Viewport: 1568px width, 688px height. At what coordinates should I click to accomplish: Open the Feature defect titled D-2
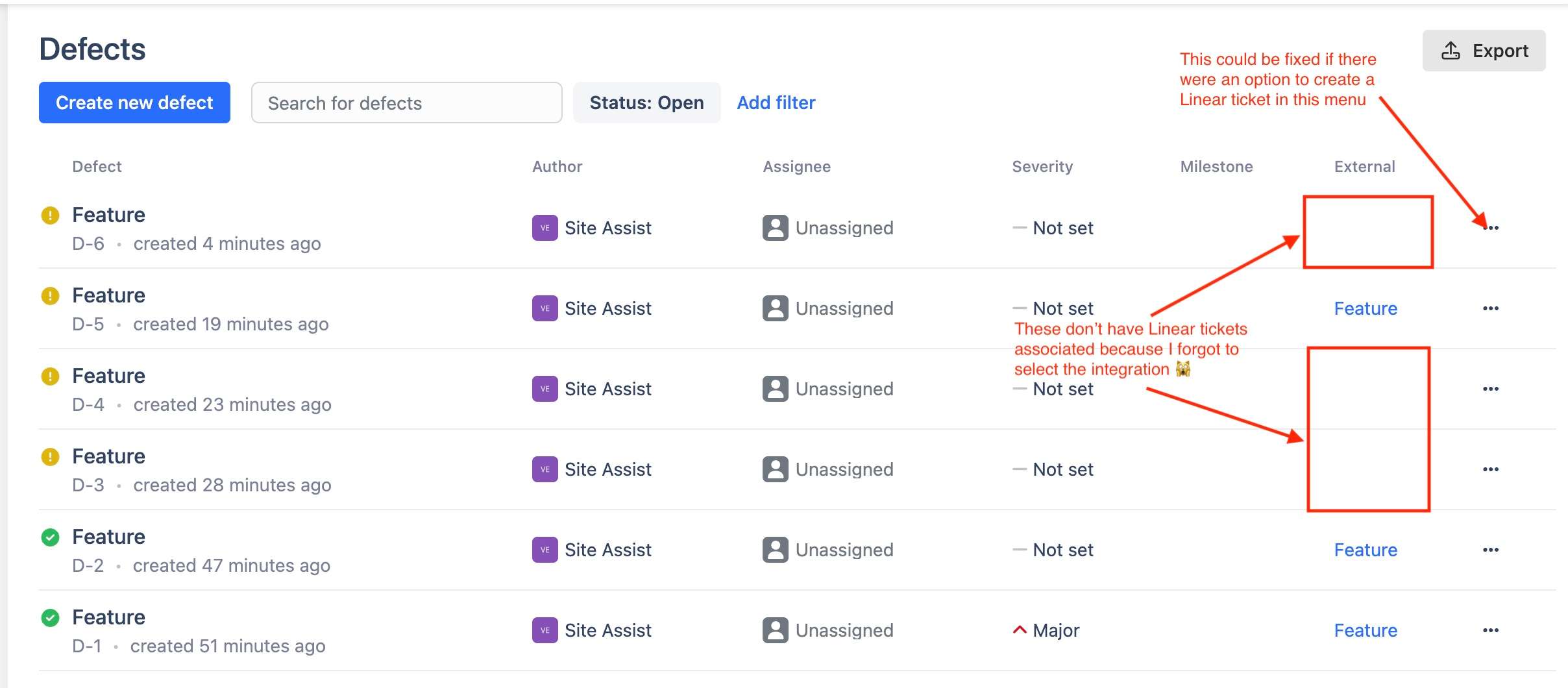(x=108, y=537)
